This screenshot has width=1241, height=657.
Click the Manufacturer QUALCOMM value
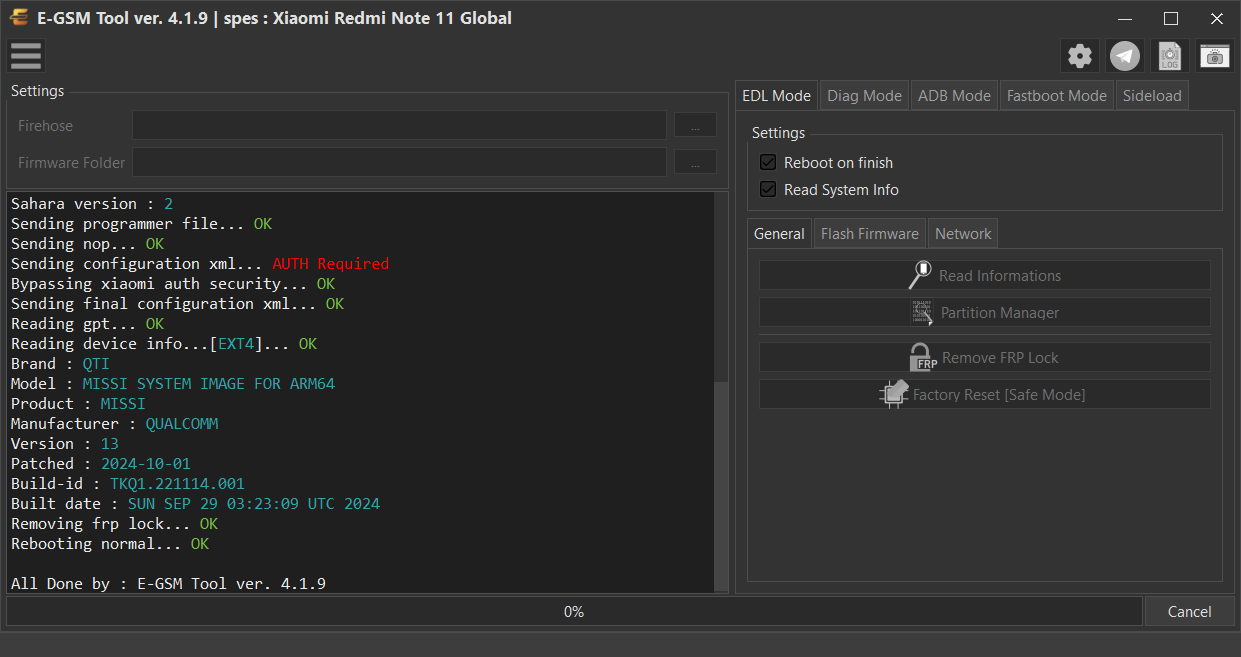point(181,424)
